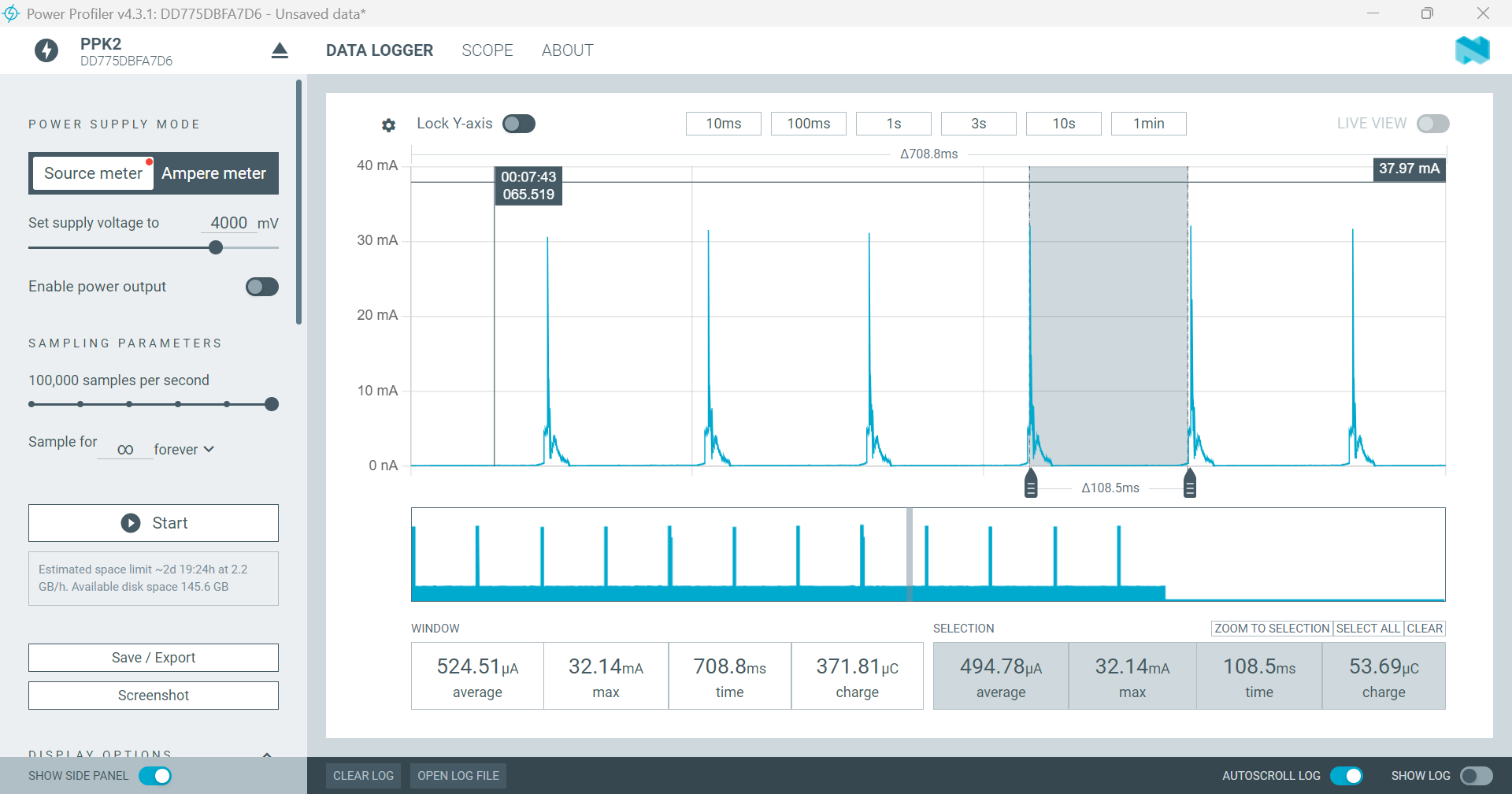Viewport: 1512px width, 794px height.
Task: Open the 'forever' sample duration dropdown
Action: click(x=183, y=449)
